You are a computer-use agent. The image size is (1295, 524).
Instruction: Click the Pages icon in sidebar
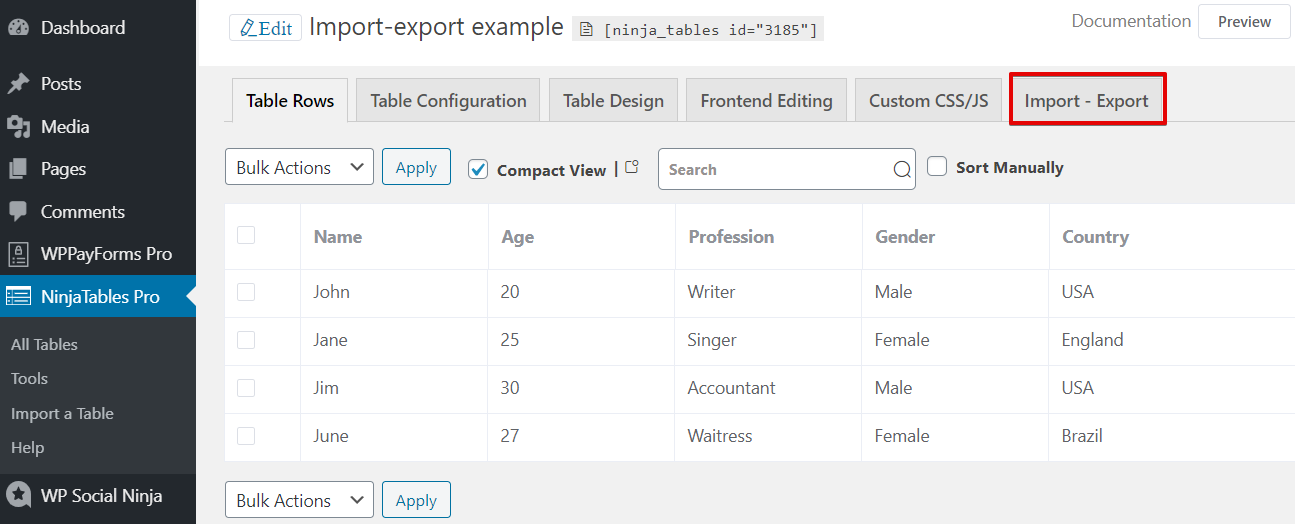click(18, 169)
